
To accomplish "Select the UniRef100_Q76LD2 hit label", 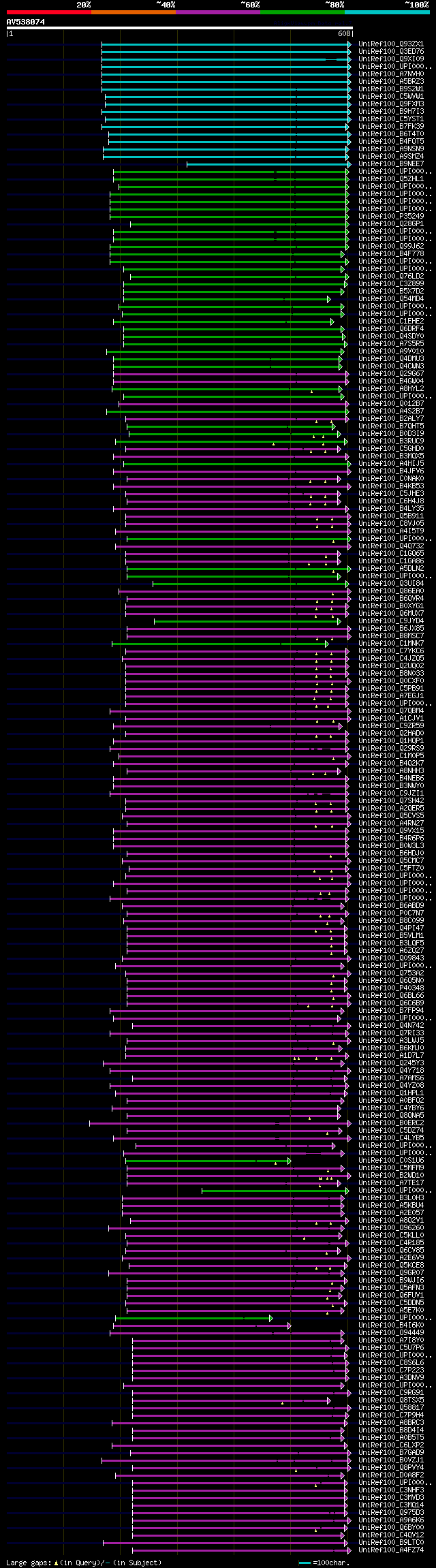I will coord(391,277).
